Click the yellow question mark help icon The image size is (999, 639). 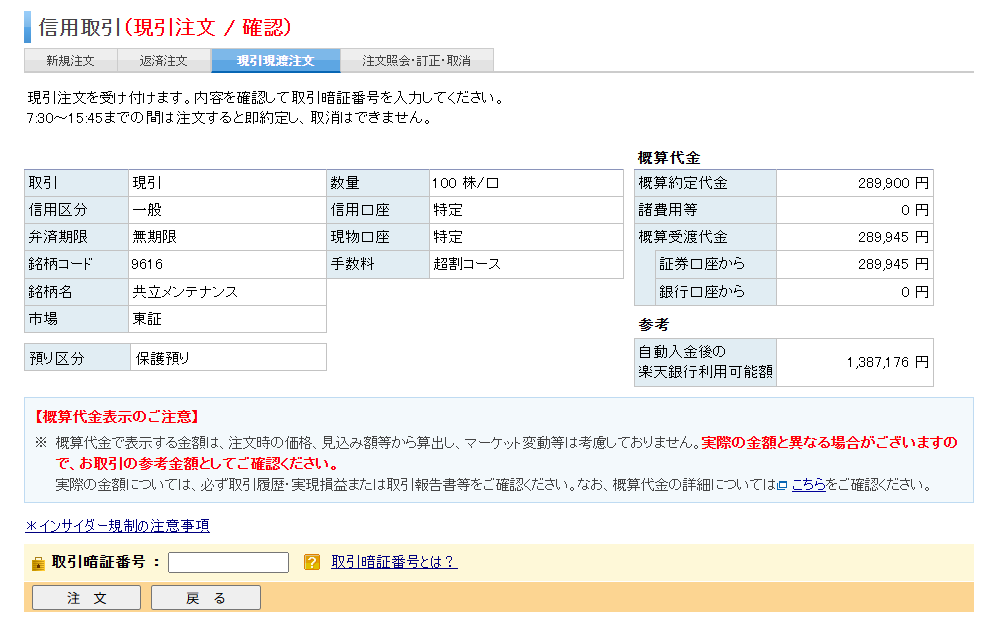tap(312, 563)
